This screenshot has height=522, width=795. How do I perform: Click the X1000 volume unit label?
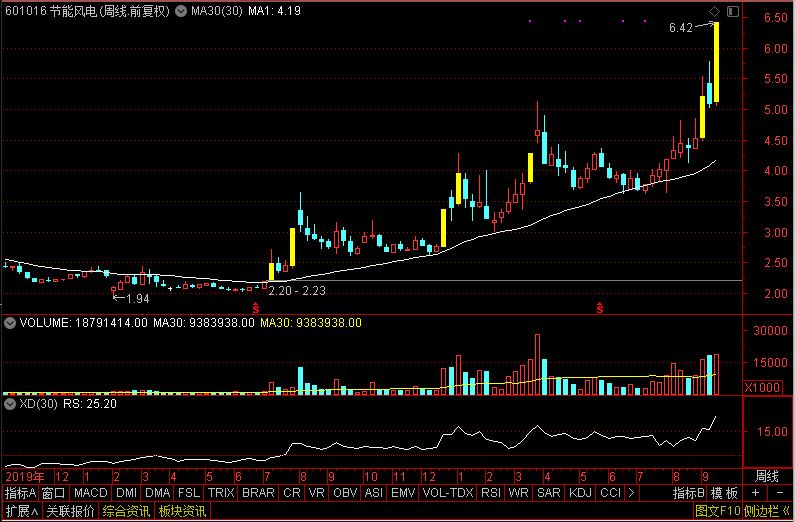[x=762, y=388]
